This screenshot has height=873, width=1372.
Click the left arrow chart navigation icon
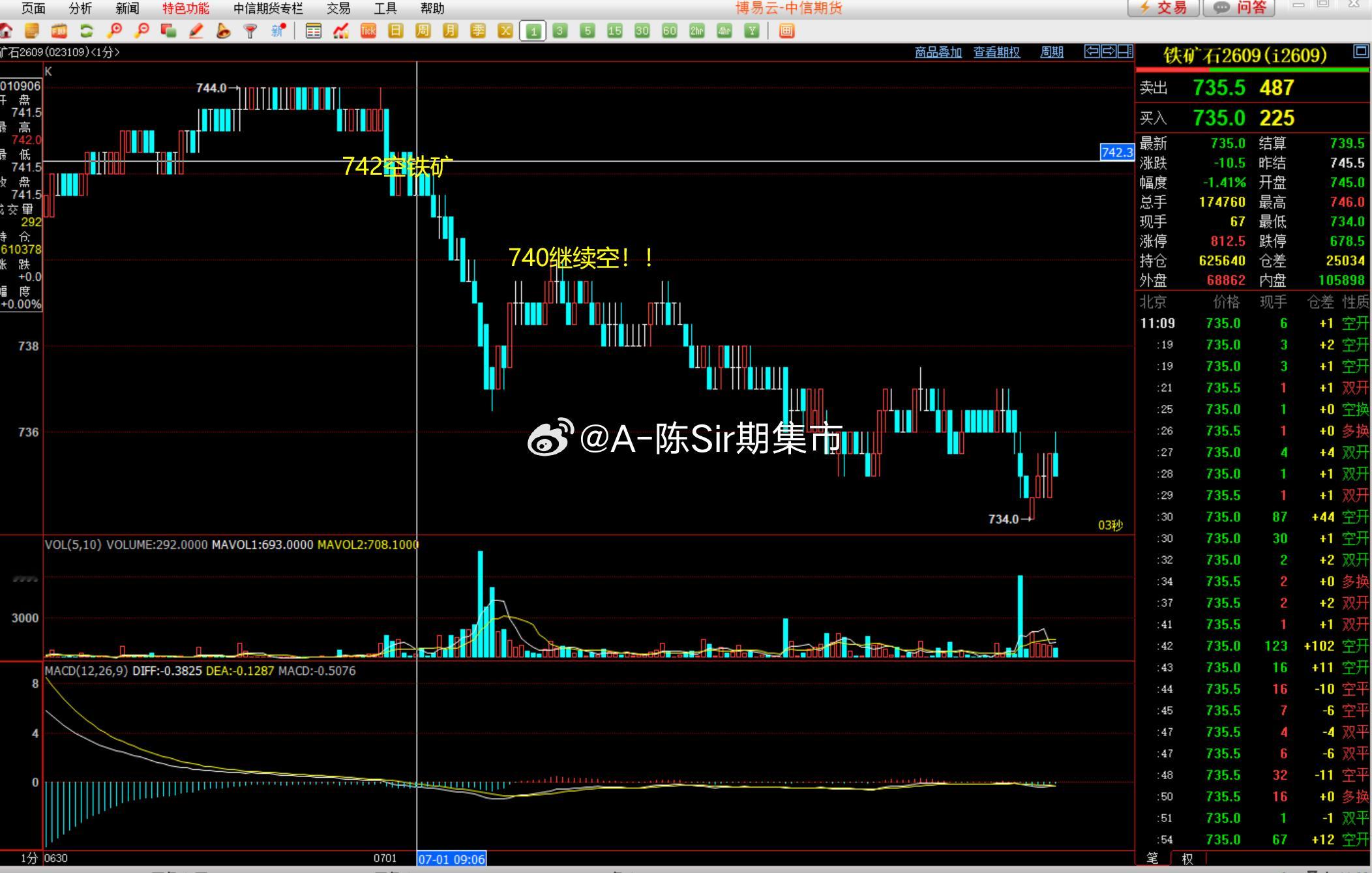[1092, 52]
